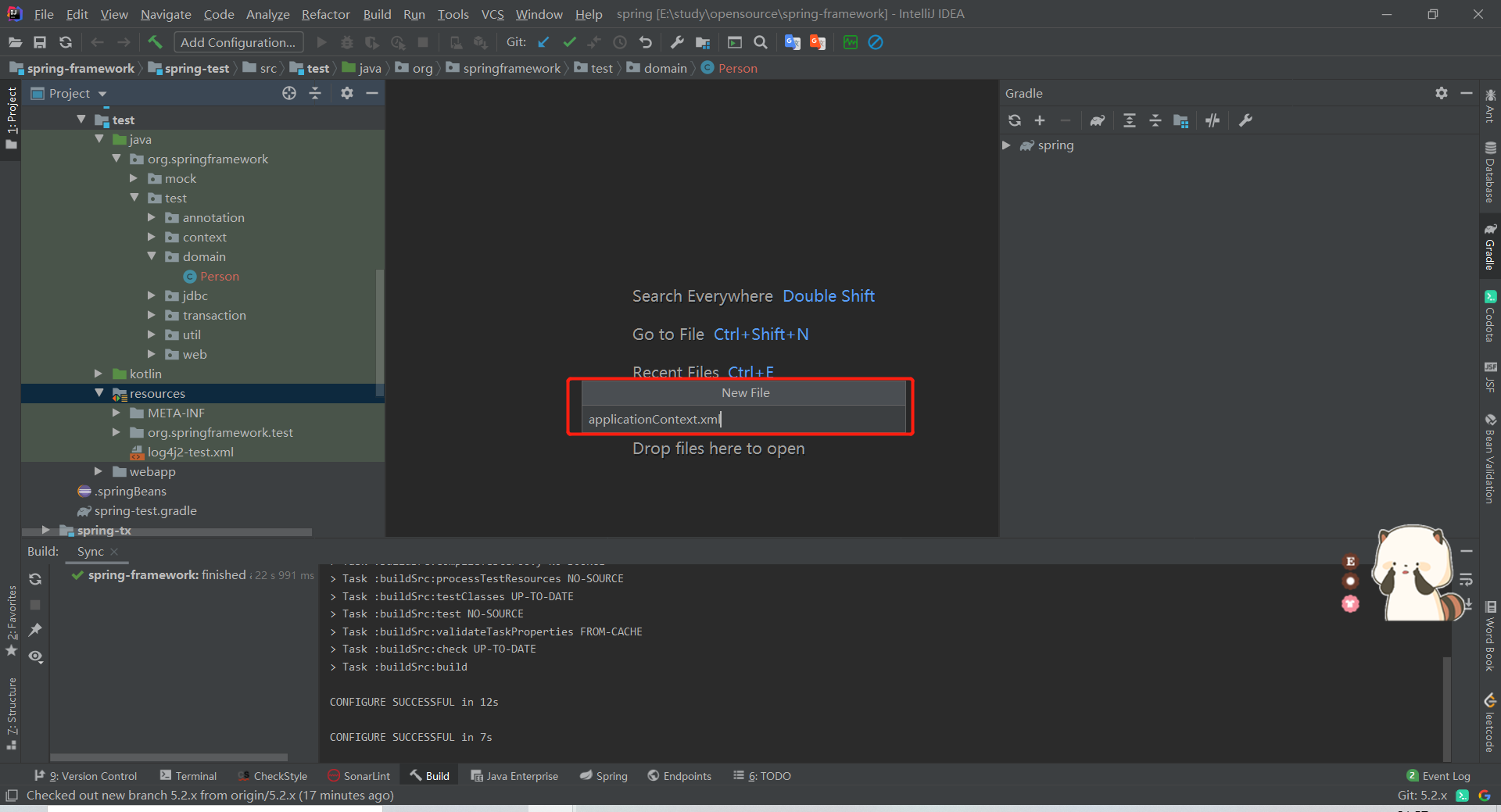Close the Sync build tab
Image resolution: width=1501 pixels, height=812 pixels.
click(x=114, y=551)
